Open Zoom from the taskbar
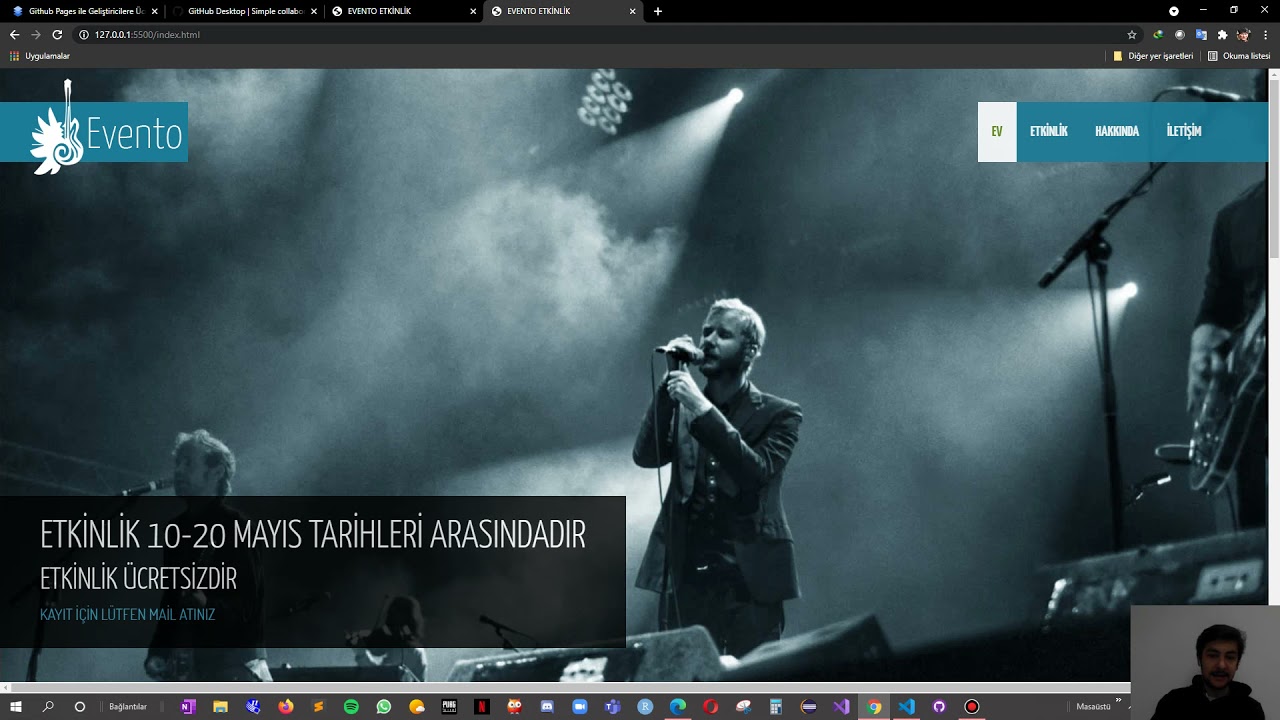1280x720 pixels. pos(579,706)
